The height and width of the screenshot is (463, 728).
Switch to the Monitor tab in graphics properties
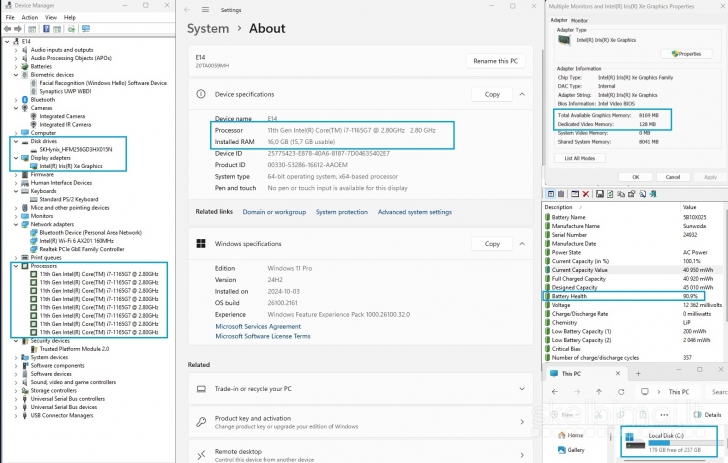579,20
